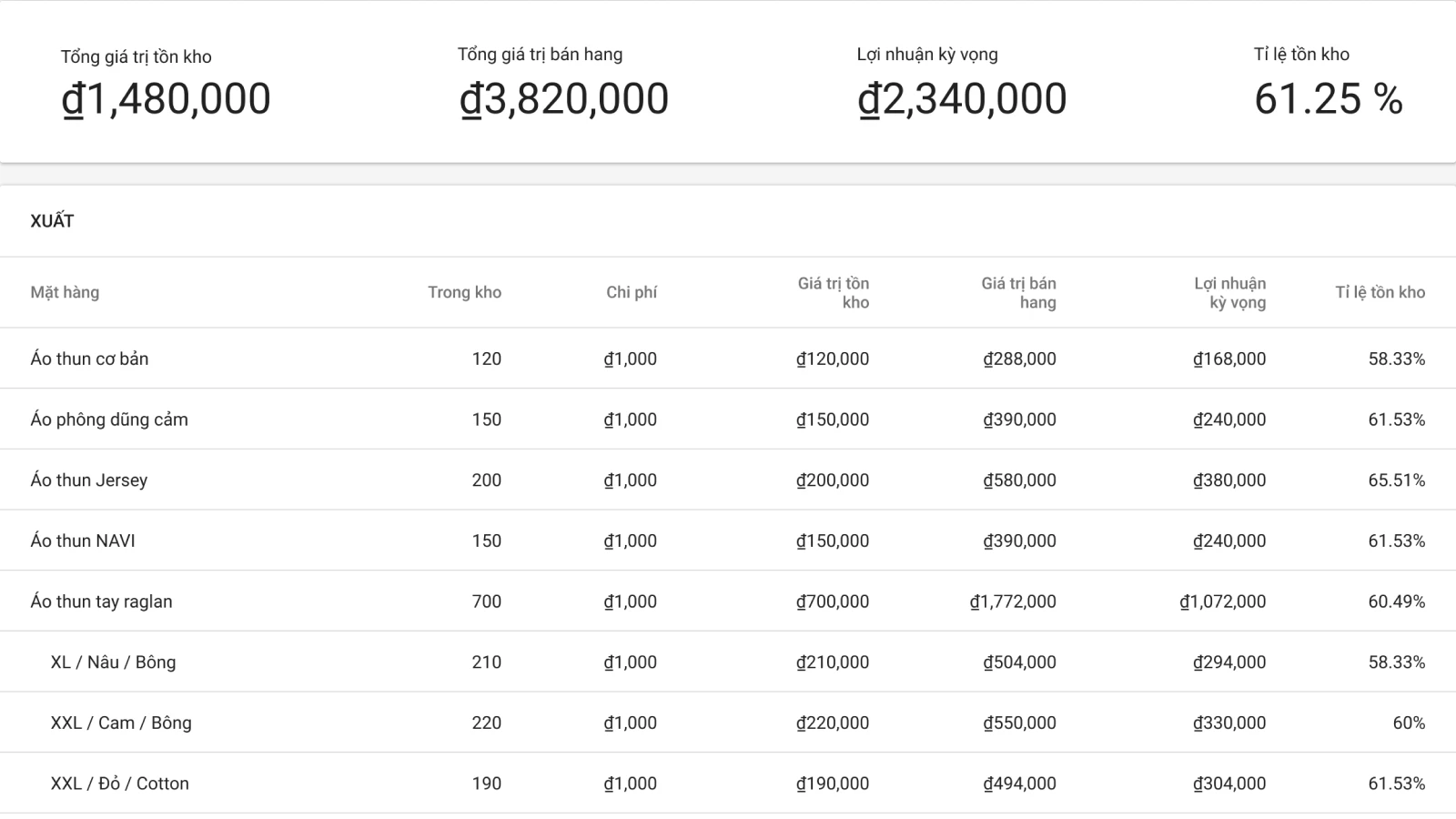Click the Giá trị tồn kho column header
This screenshot has height=819, width=1456.
(833, 293)
